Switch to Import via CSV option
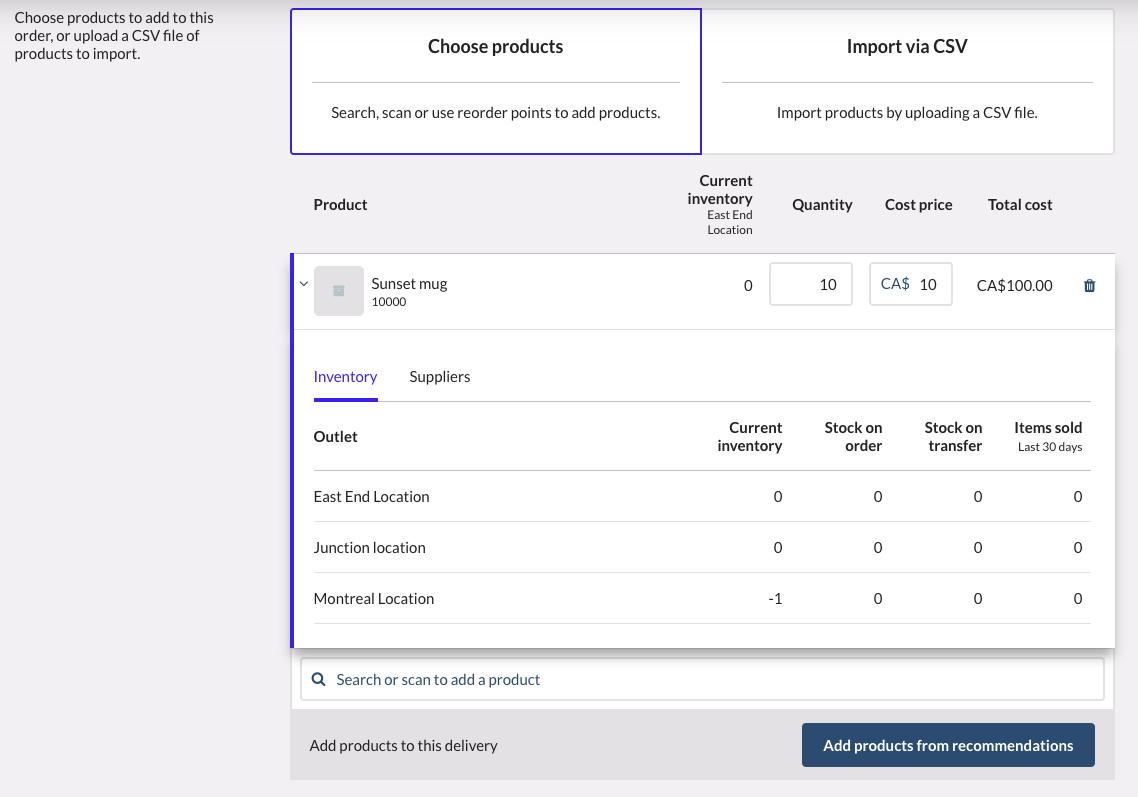 (x=907, y=81)
